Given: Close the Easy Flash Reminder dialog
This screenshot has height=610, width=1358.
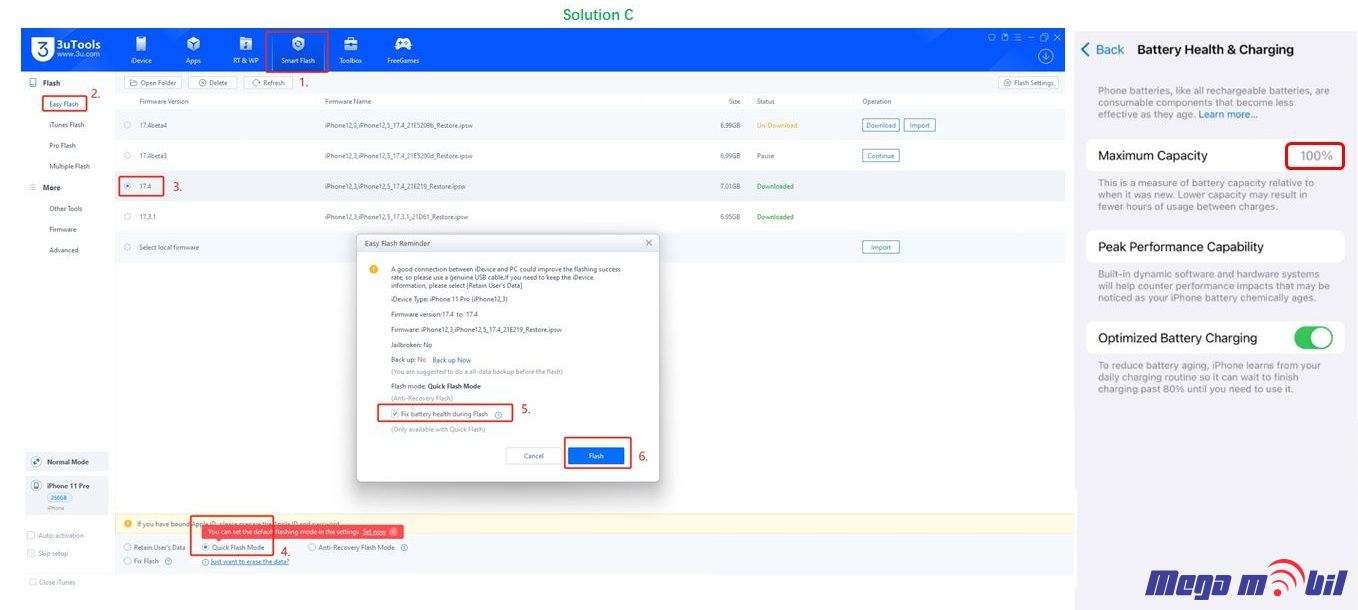Looking at the screenshot, I should coord(648,242).
